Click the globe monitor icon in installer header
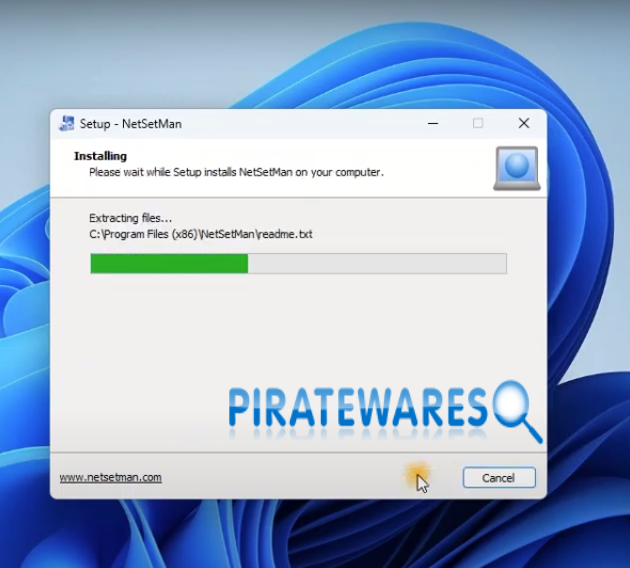 point(516,168)
